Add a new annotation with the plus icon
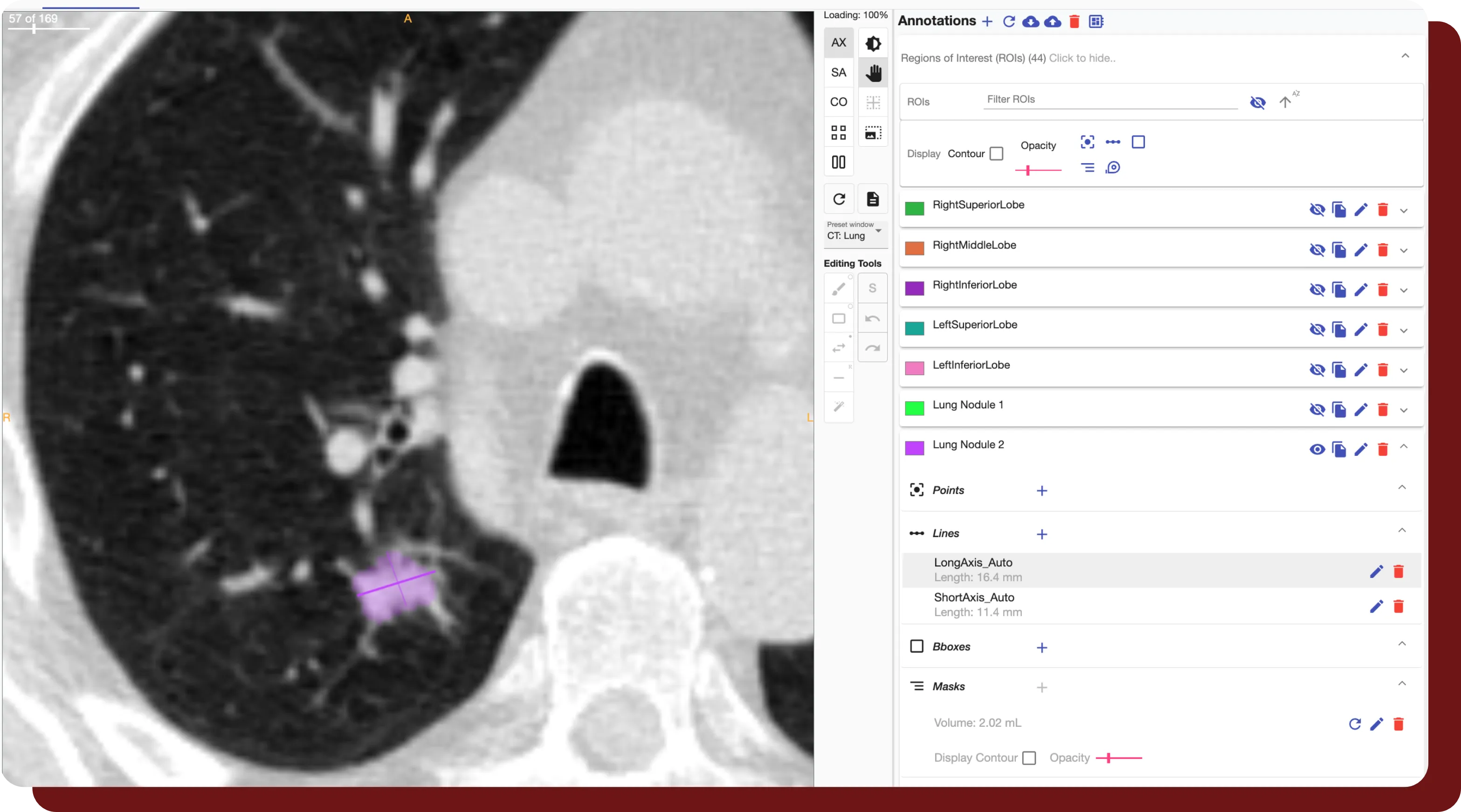The width and height of the screenshot is (1461, 812). pos(987,21)
